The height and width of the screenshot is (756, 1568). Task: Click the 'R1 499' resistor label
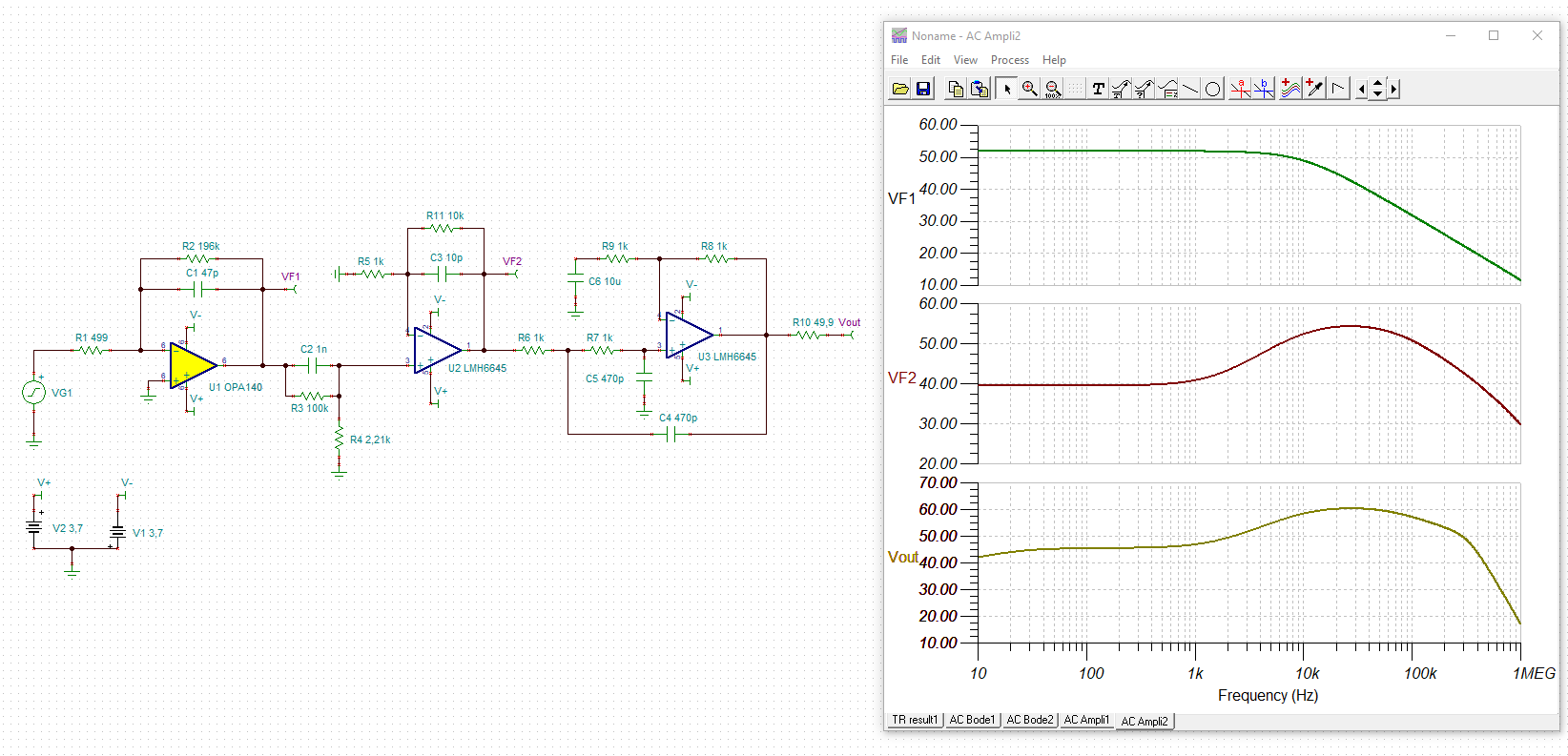coord(92,337)
